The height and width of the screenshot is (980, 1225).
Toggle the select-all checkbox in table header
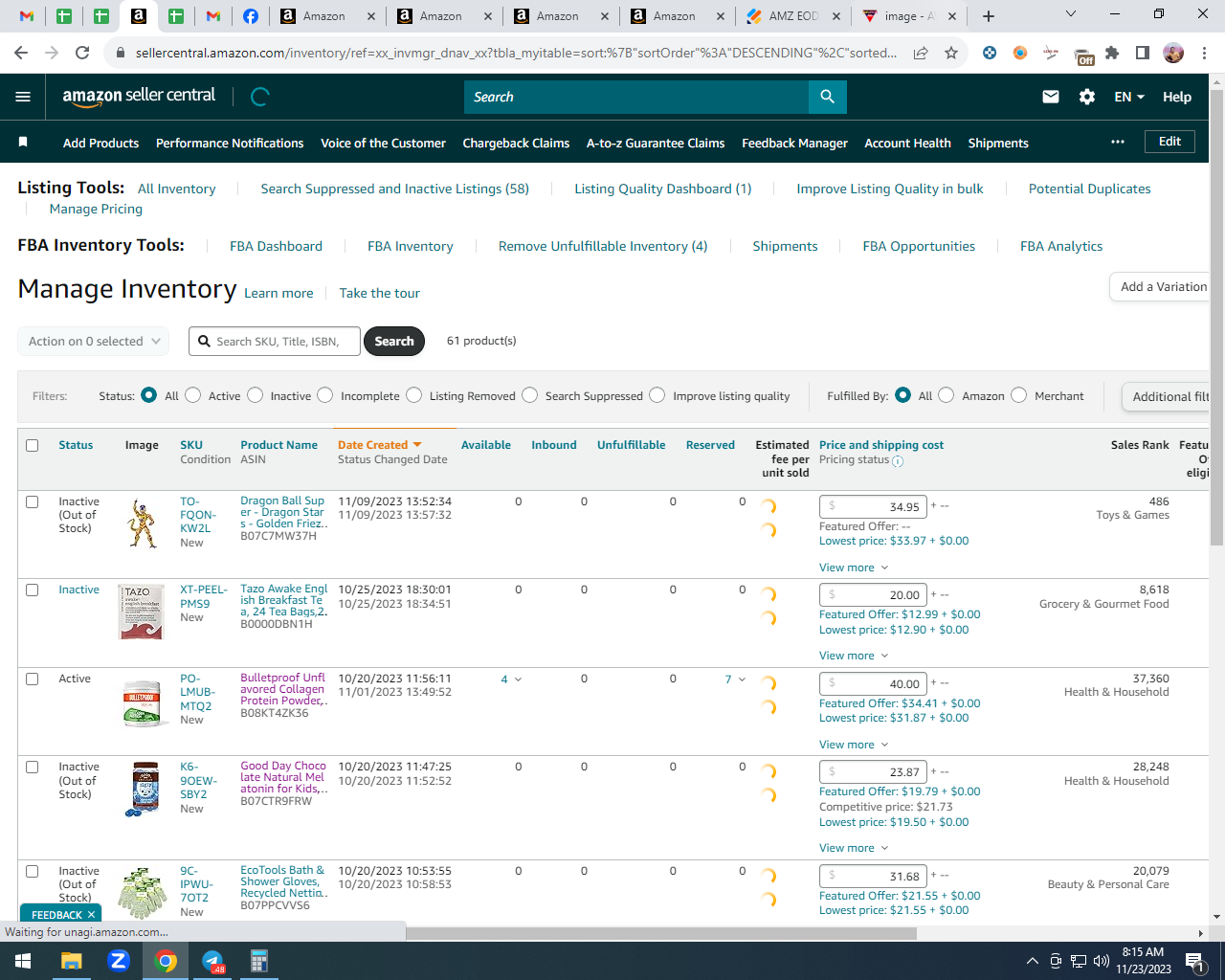[x=33, y=445]
